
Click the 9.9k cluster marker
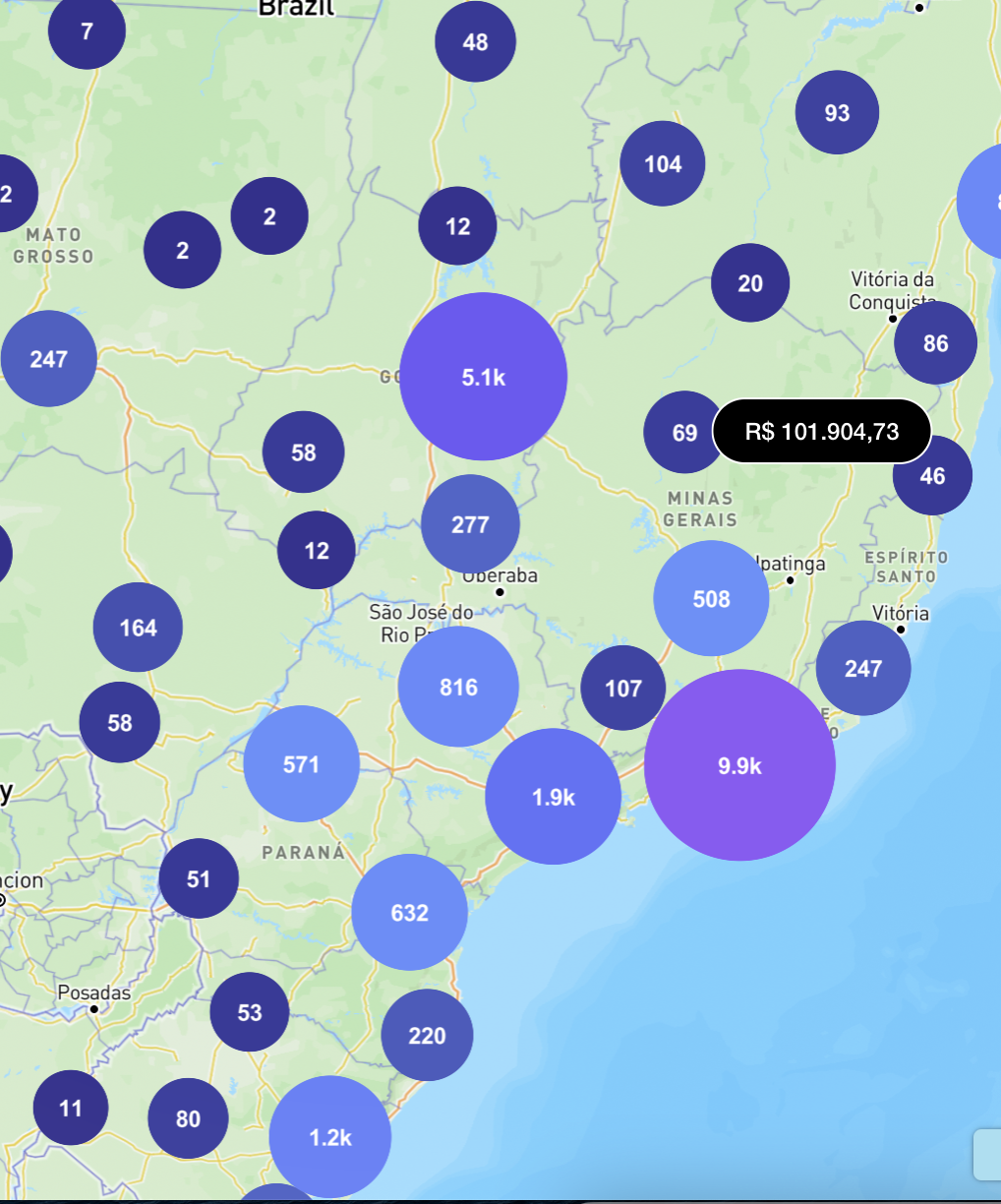pyautogui.click(x=739, y=765)
